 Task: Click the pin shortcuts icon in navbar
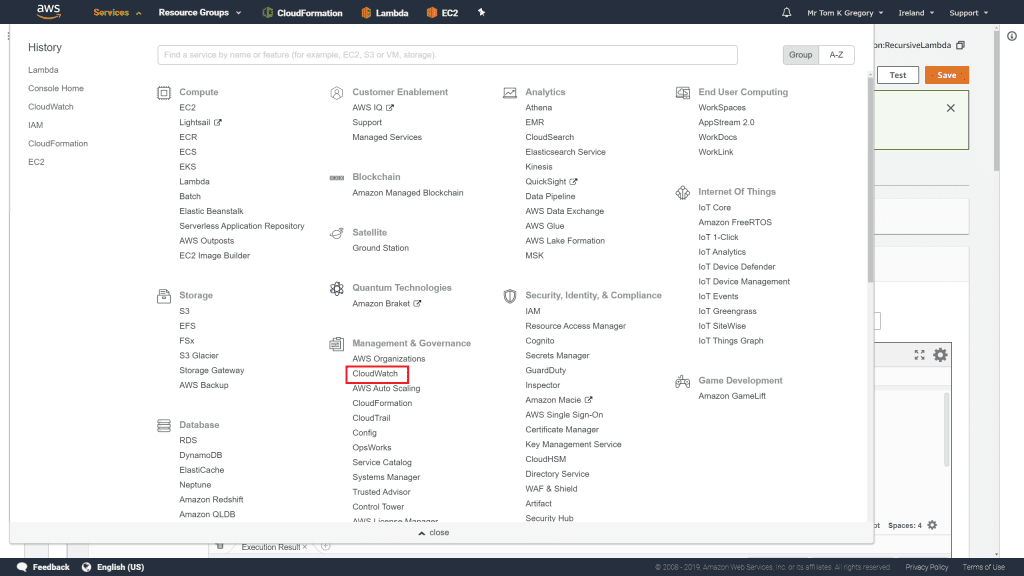click(x=482, y=13)
